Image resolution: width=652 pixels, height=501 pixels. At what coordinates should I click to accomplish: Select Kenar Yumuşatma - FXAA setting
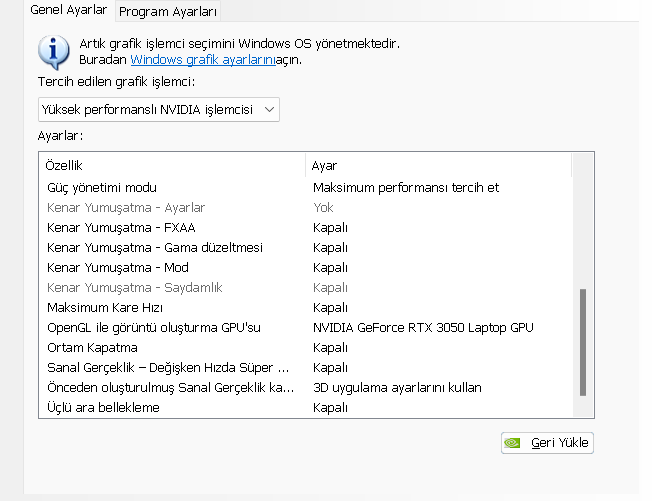pyautogui.click(x=121, y=227)
